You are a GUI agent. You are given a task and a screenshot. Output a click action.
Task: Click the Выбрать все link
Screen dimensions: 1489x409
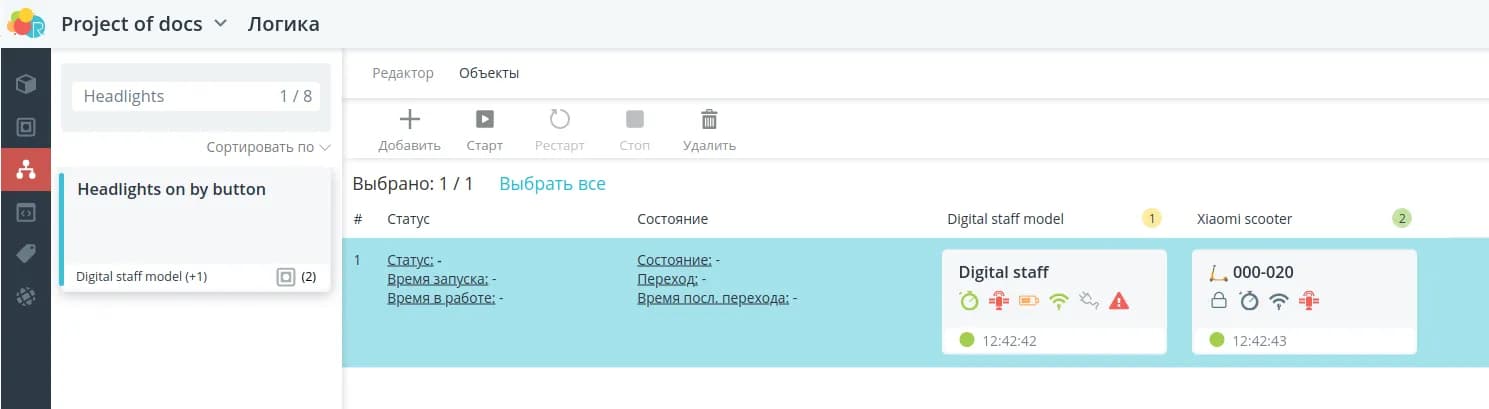tap(552, 184)
